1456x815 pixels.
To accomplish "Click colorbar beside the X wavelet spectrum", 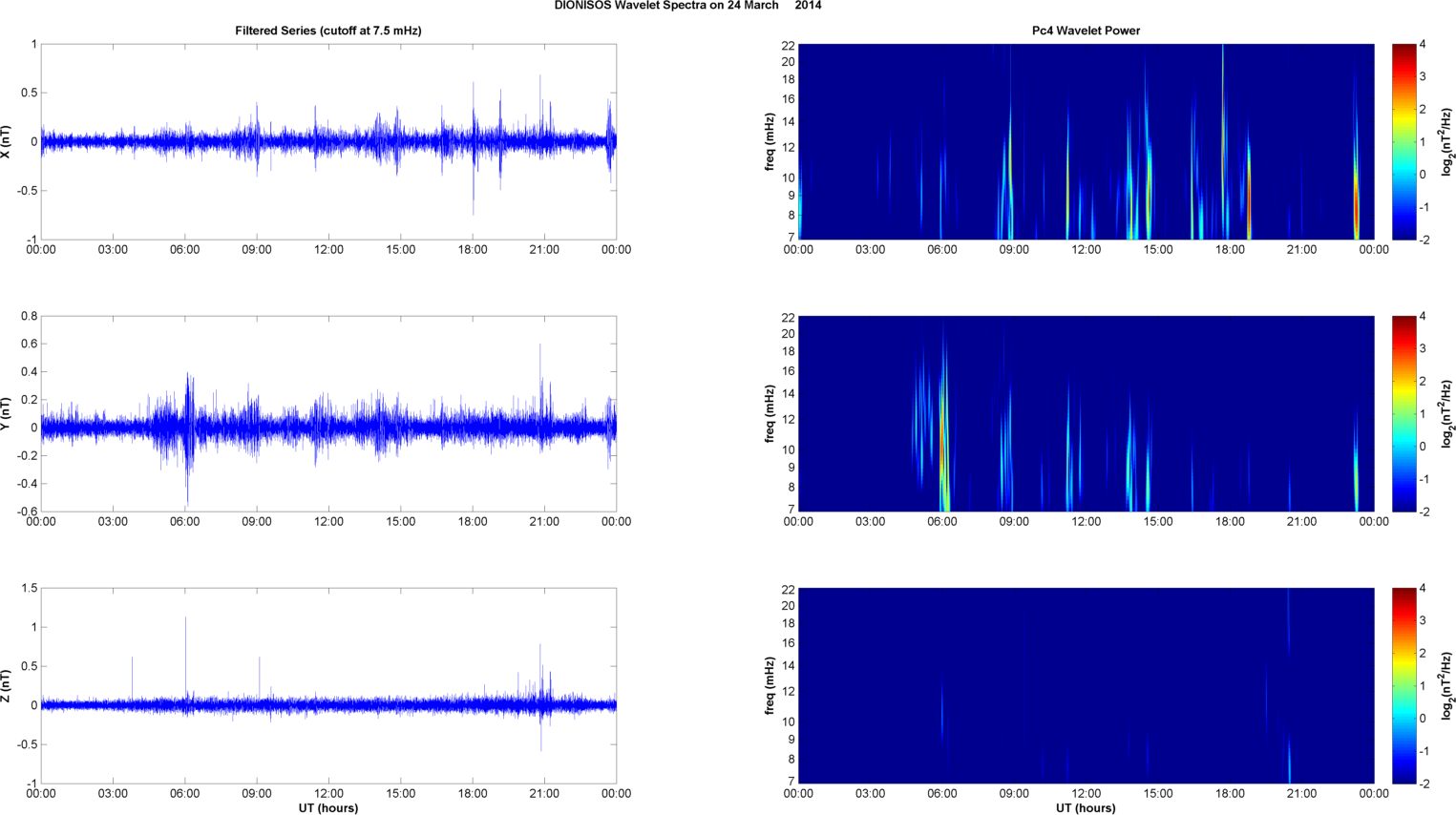I will (x=1403, y=141).
